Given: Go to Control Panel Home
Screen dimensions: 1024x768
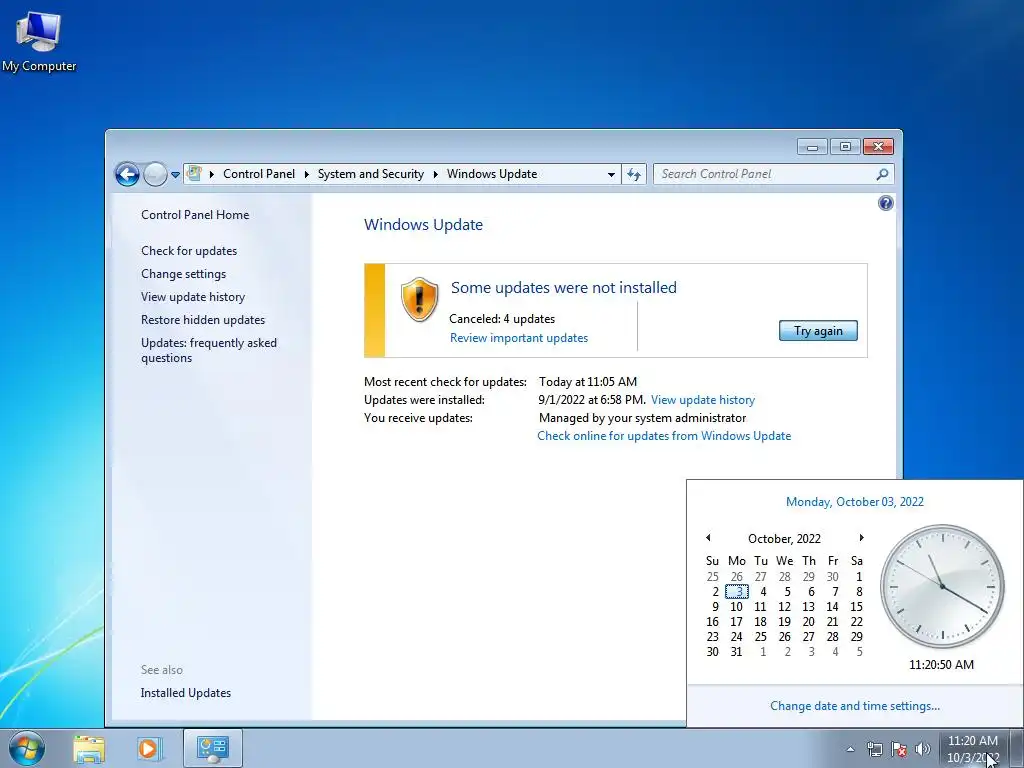Looking at the screenshot, I should tap(195, 215).
